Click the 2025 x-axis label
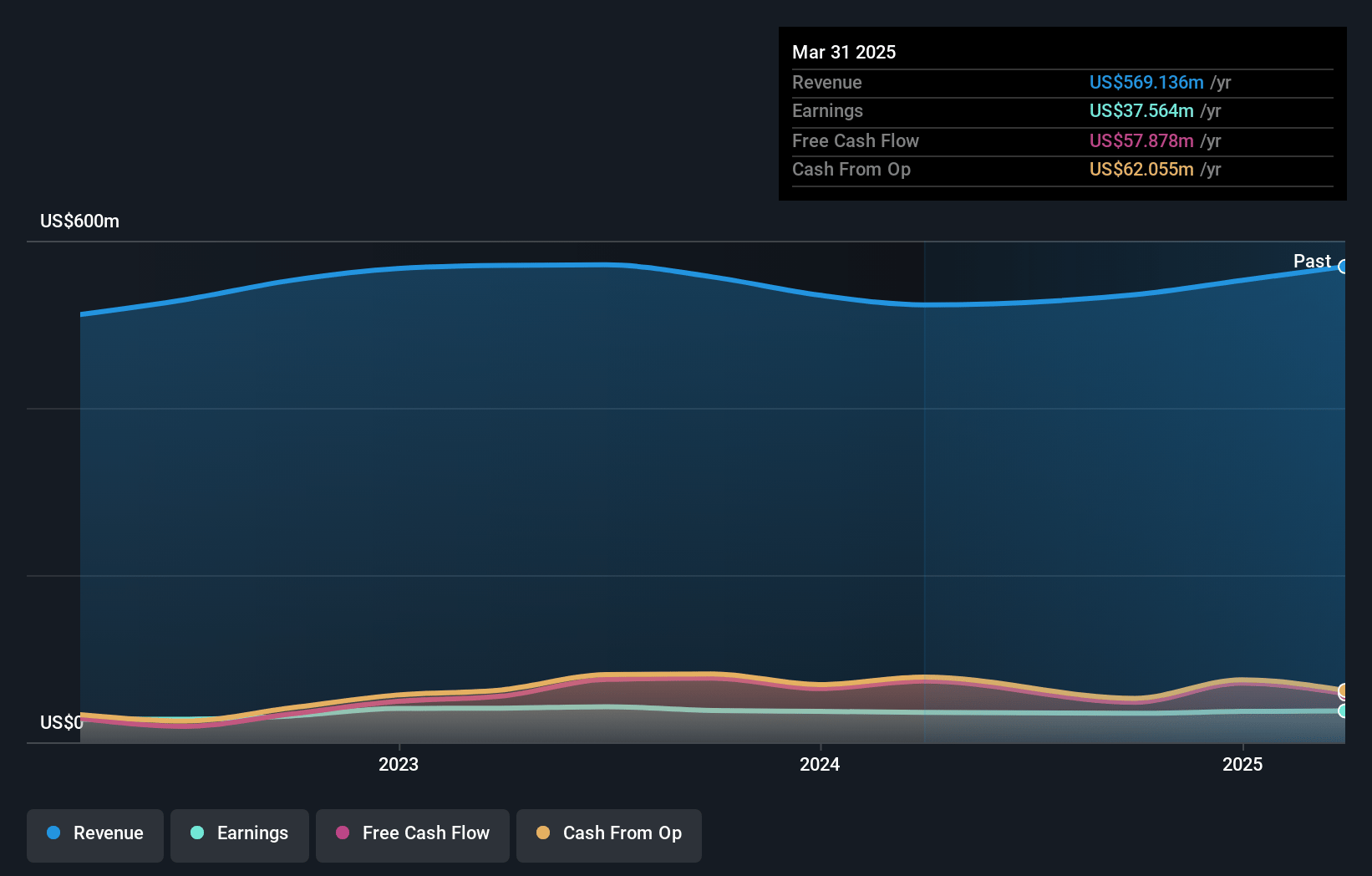Viewport: 1372px width, 876px height. click(1242, 764)
